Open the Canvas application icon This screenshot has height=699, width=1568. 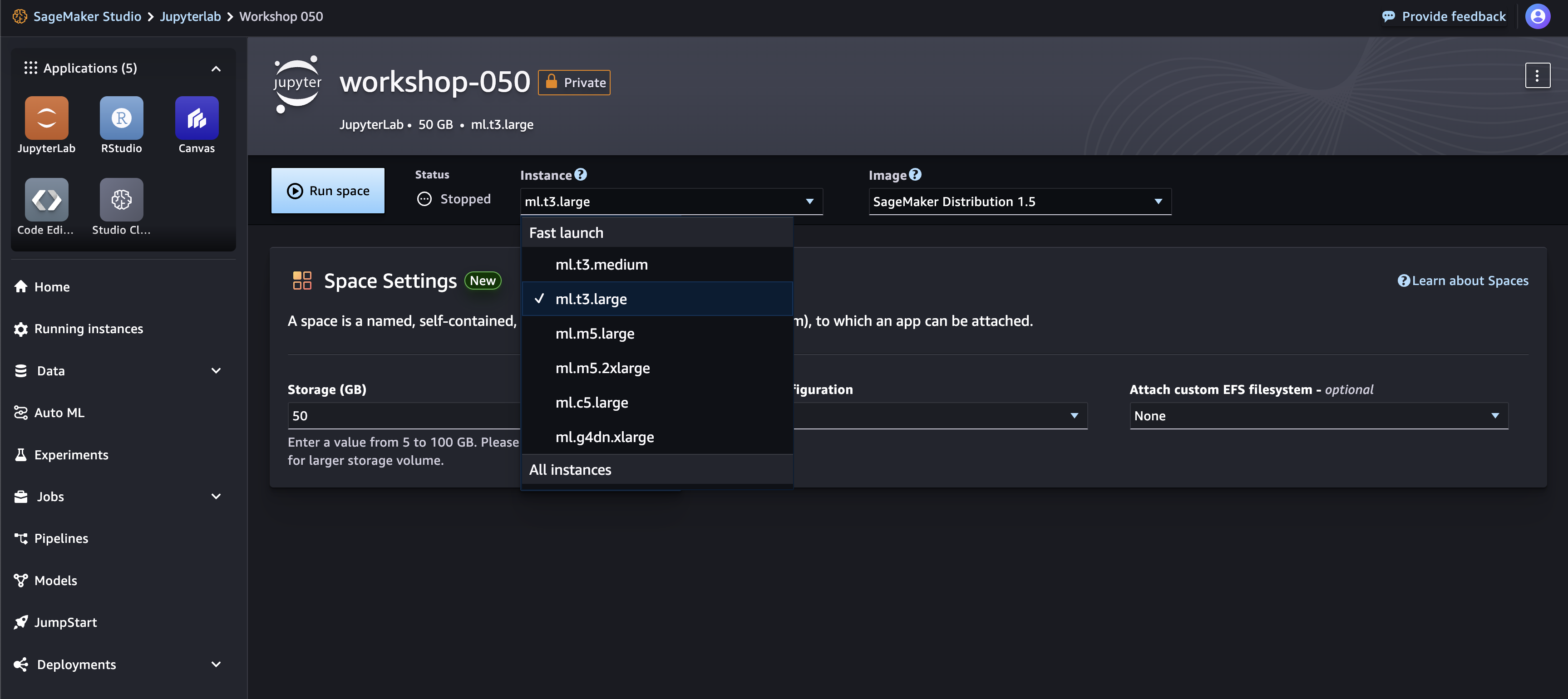pos(197,118)
